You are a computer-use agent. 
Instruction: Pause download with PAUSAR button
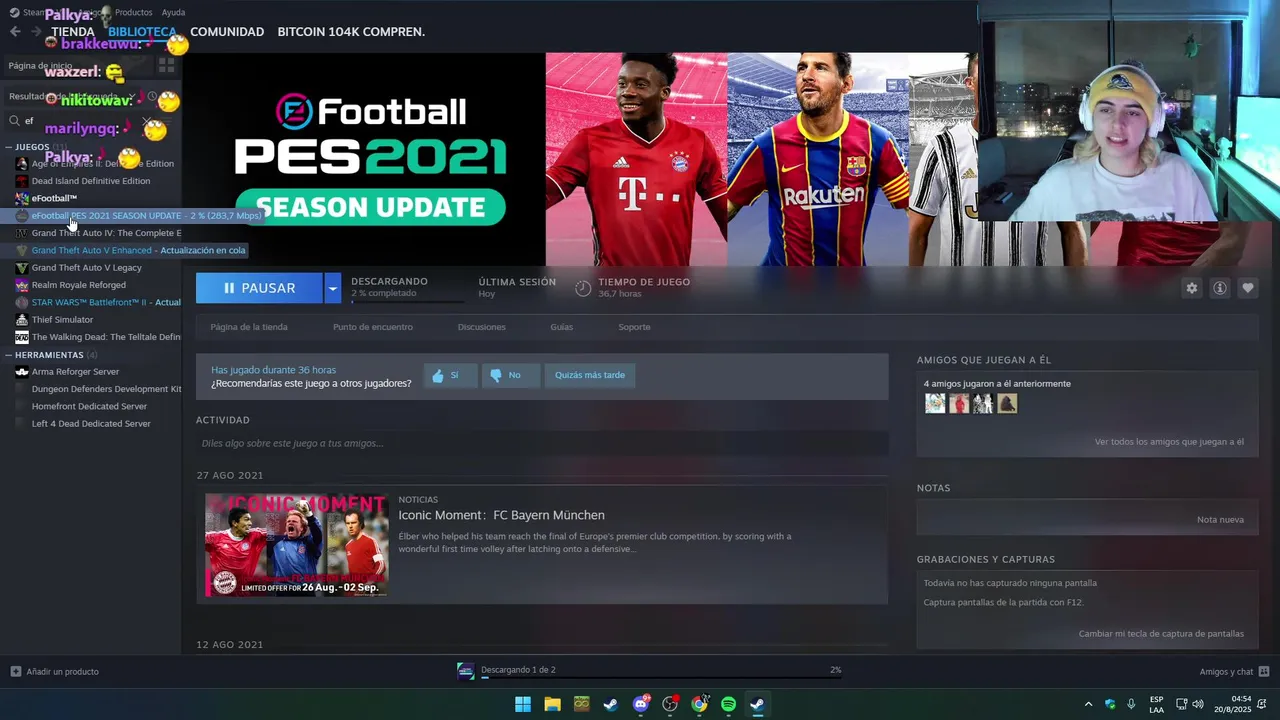click(260, 288)
